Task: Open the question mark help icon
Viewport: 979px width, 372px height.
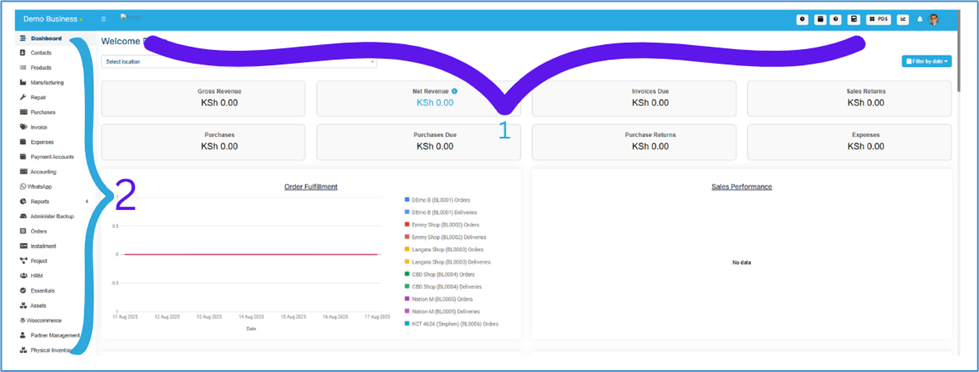Action: click(x=836, y=19)
